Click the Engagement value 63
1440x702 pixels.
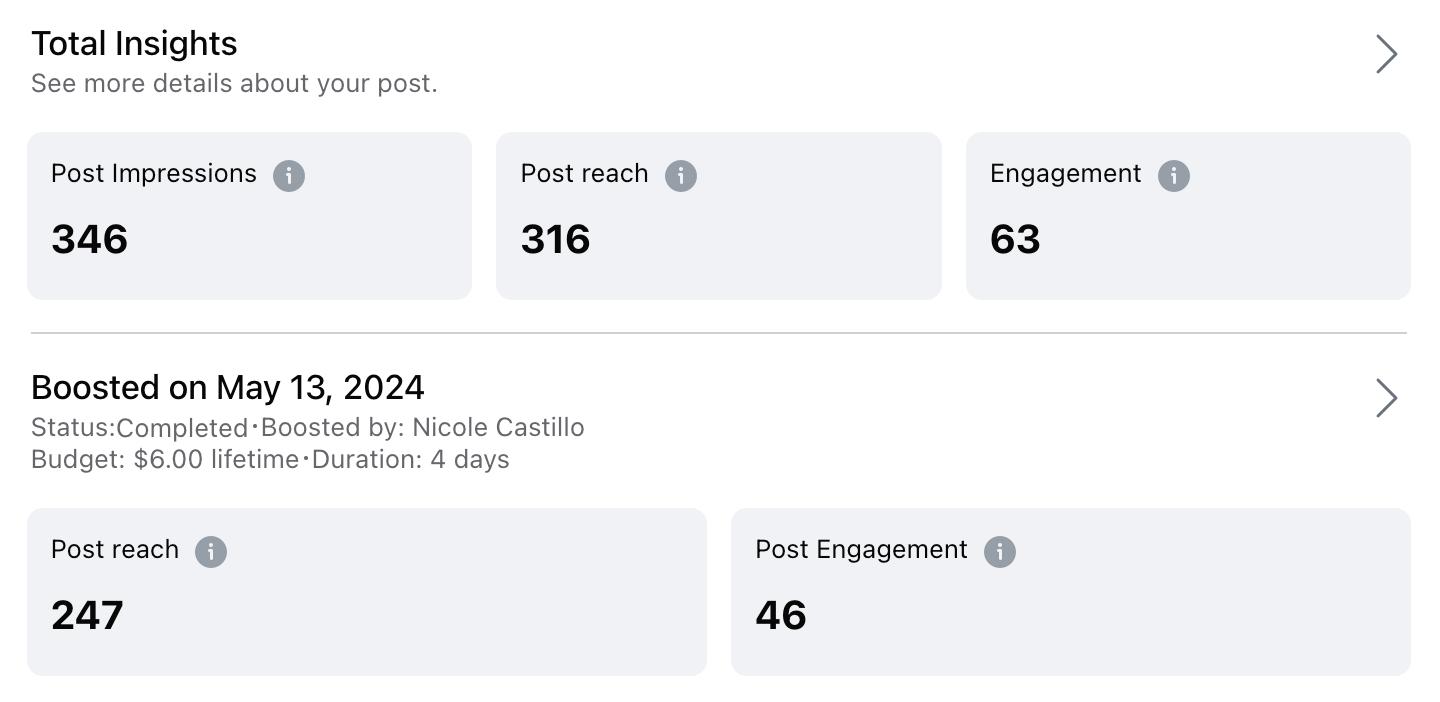coord(1015,240)
